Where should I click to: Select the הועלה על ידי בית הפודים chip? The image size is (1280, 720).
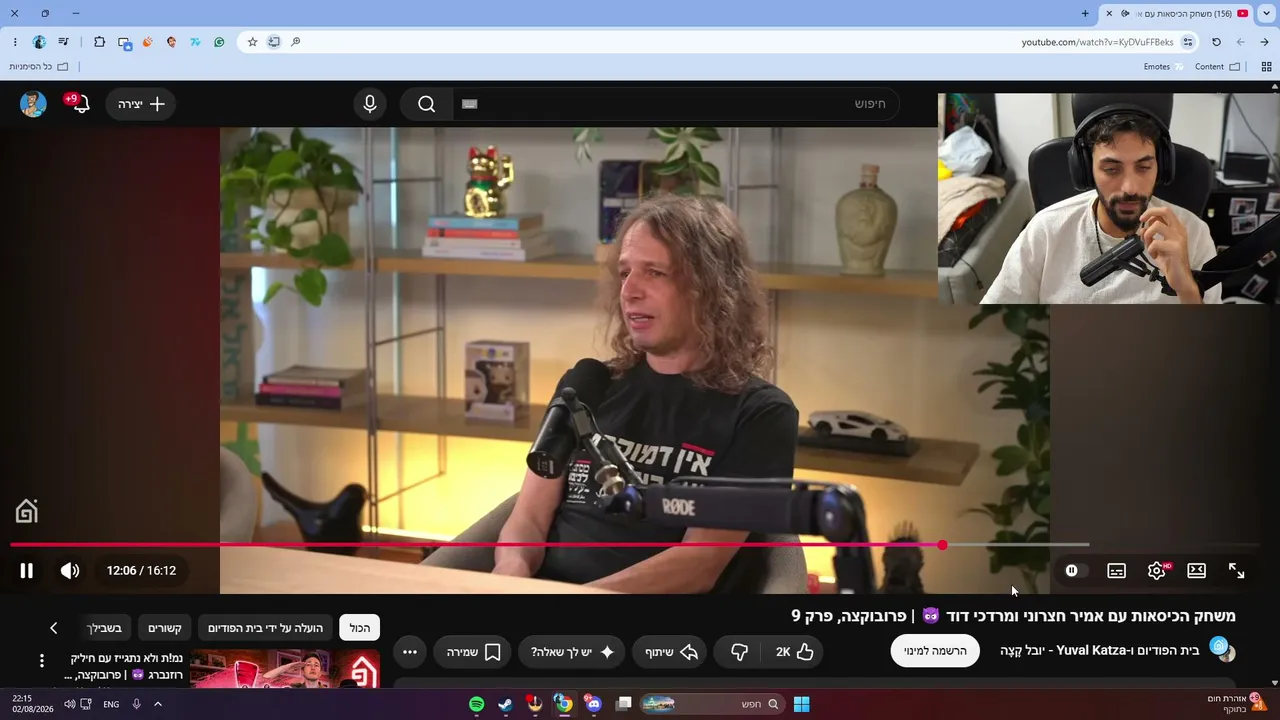point(265,628)
